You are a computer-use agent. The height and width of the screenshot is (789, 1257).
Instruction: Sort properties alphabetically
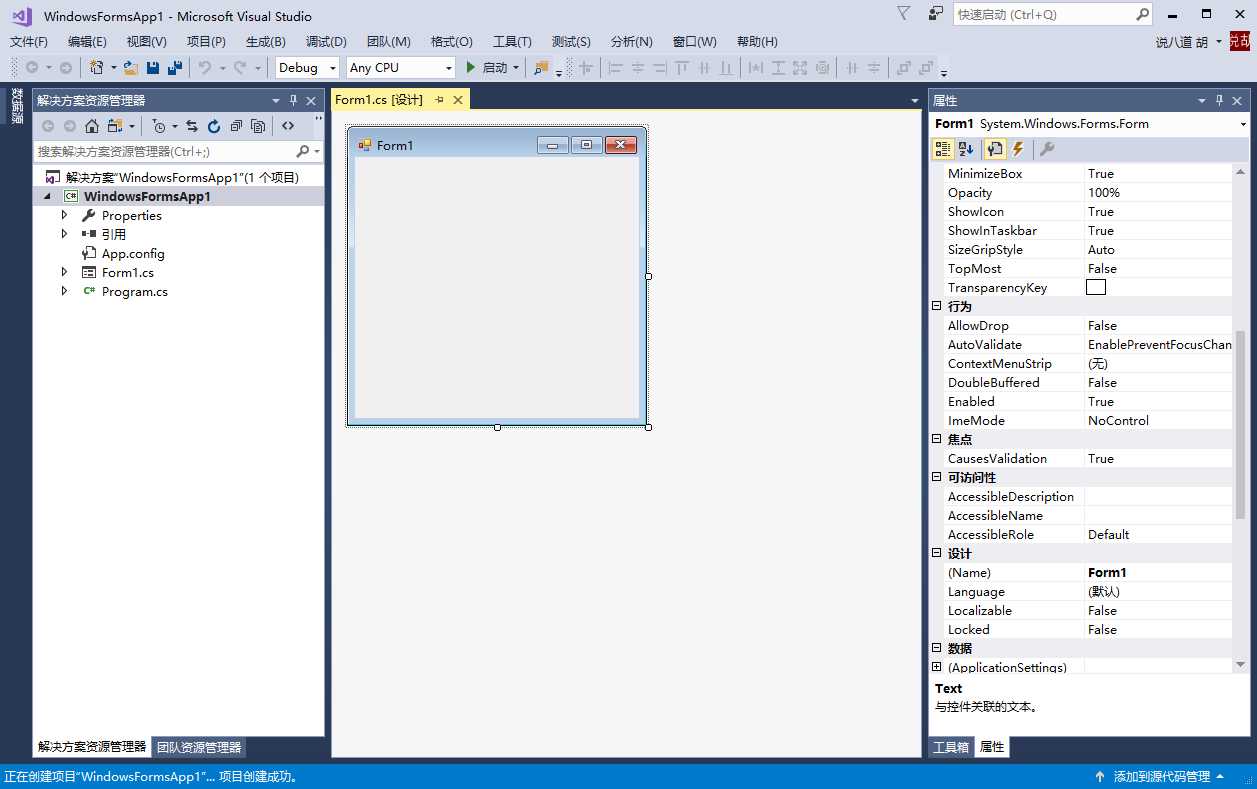[966, 149]
